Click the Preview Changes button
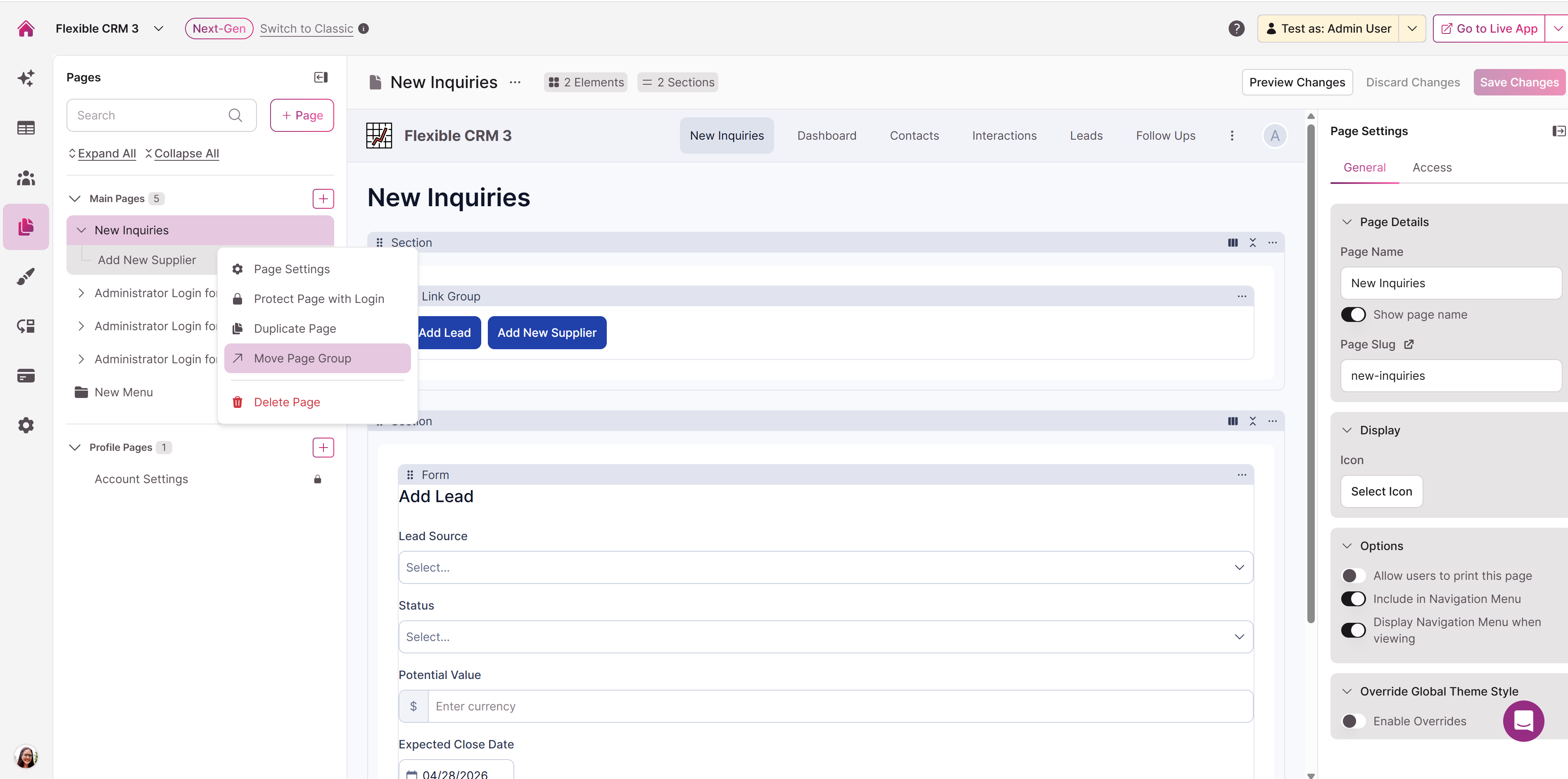 [1297, 82]
